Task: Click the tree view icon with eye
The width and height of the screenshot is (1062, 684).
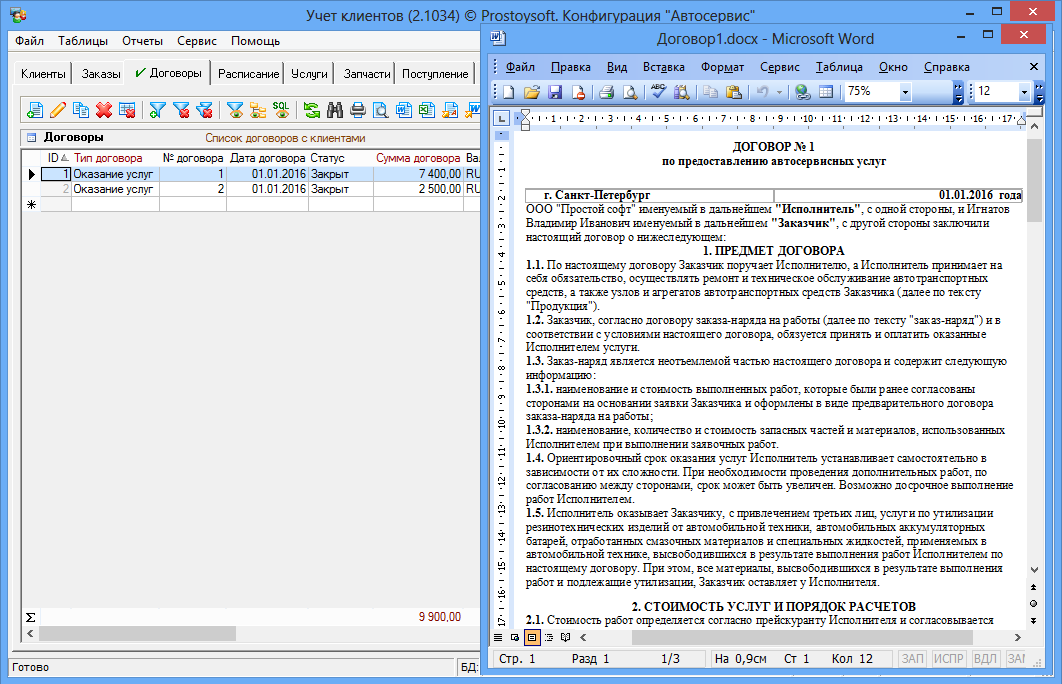Action: pos(258,110)
